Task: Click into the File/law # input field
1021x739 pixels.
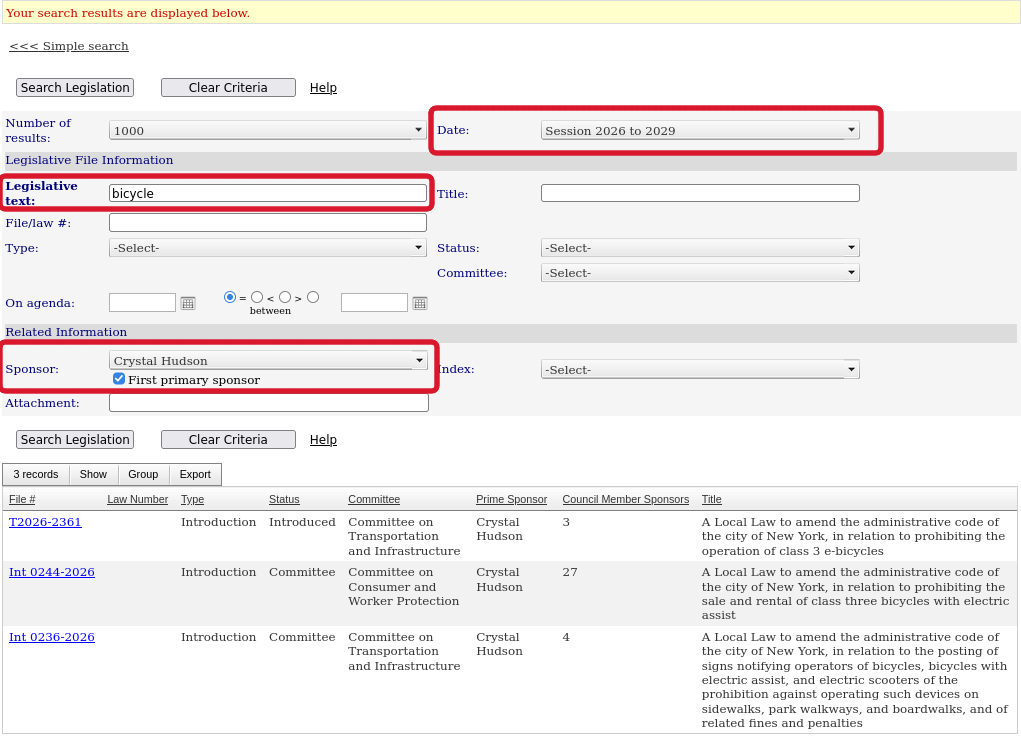Action: (x=268, y=223)
